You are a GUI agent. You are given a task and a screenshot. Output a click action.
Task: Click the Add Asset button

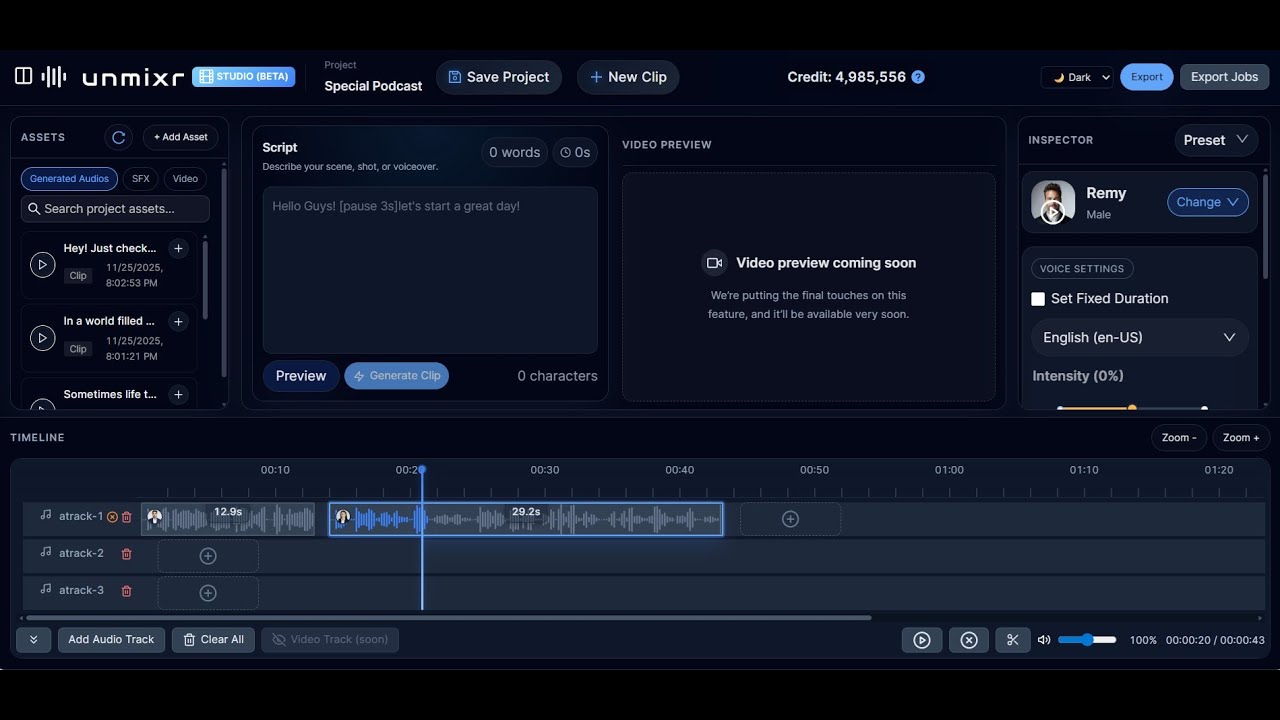click(x=181, y=137)
